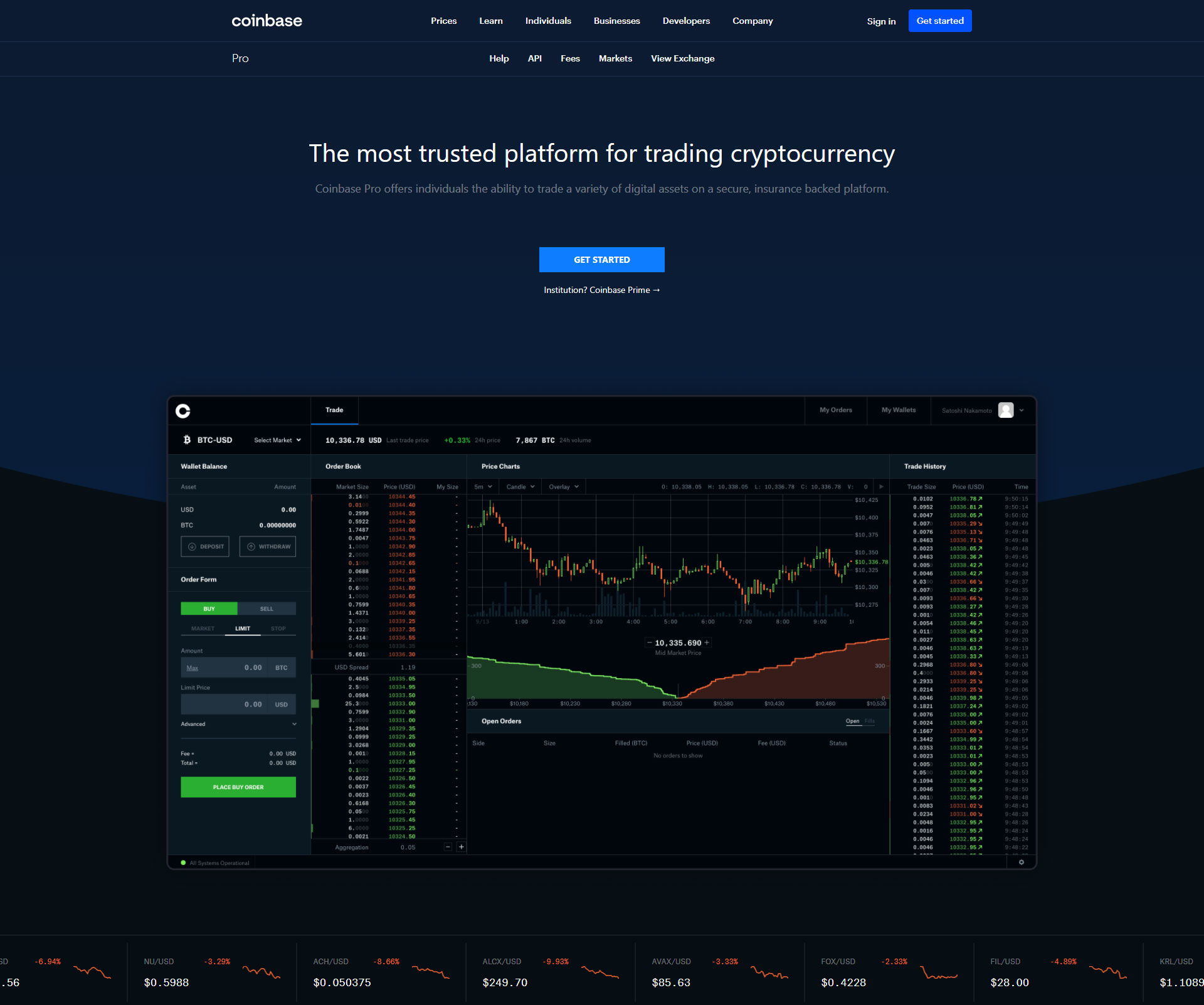This screenshot has height=1005, width=1204.
Task: Click the WITHDRAW wallet action icon
Action: [x=253, y=547]
